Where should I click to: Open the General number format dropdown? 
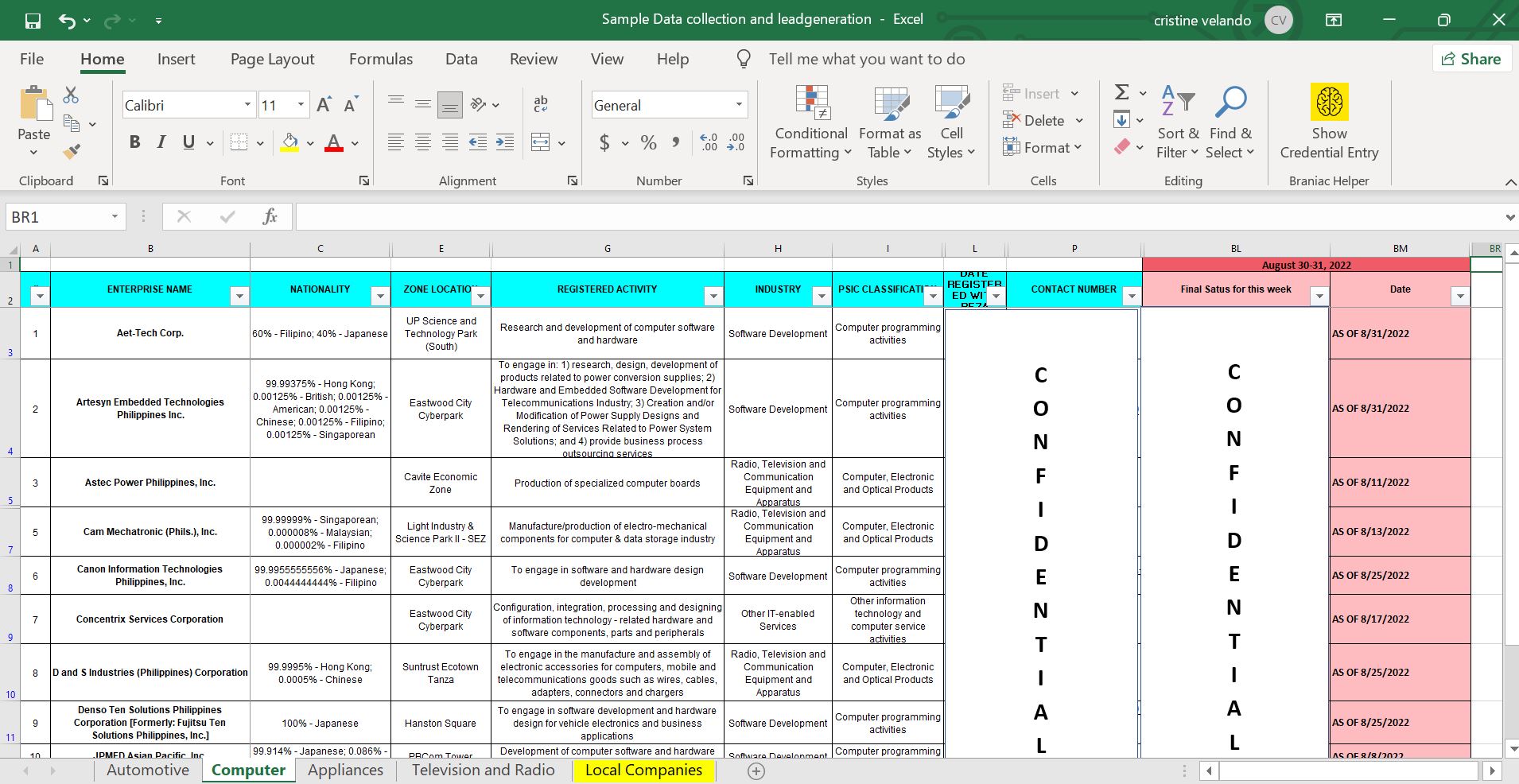click(x=739, y=105)
